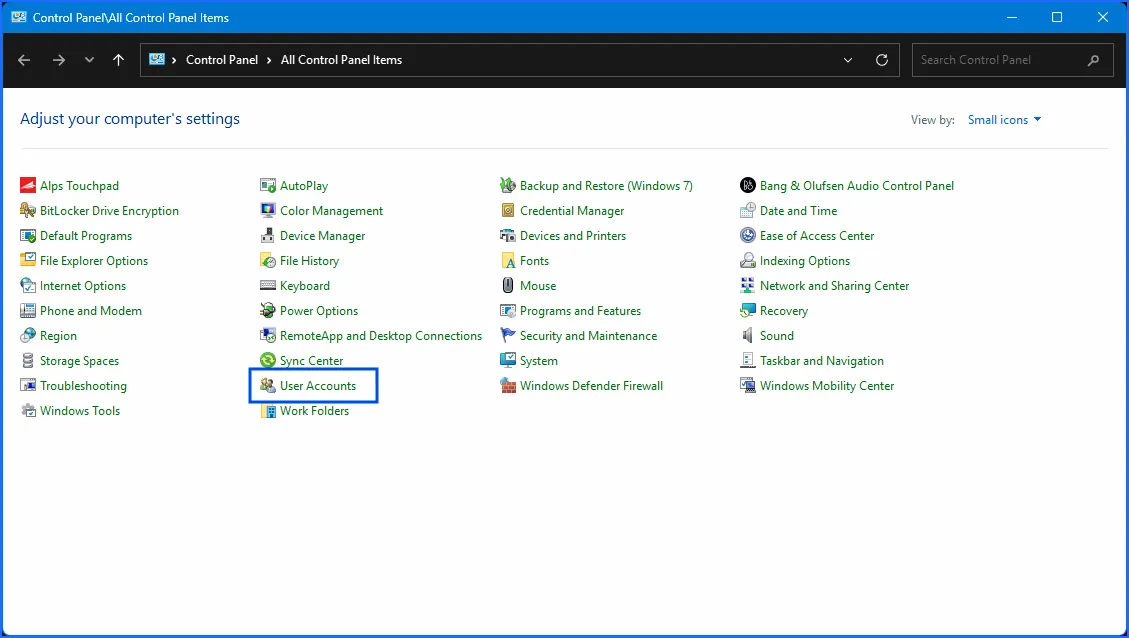Open the Alps Touchpad icon
The width and height of the screenshot is (1129, 638).
tap(28, 186)
